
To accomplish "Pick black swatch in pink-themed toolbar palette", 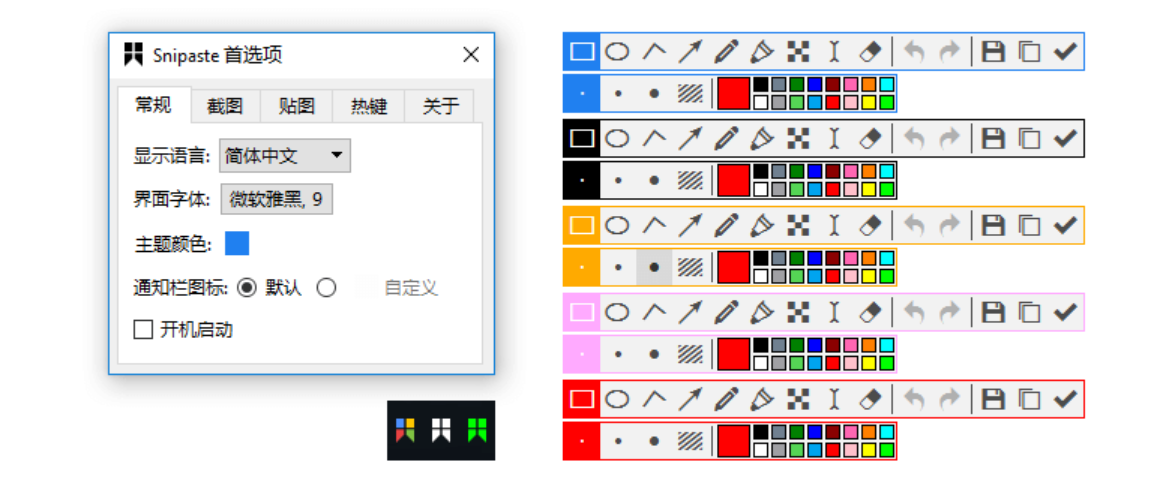I will click(760, 345).
